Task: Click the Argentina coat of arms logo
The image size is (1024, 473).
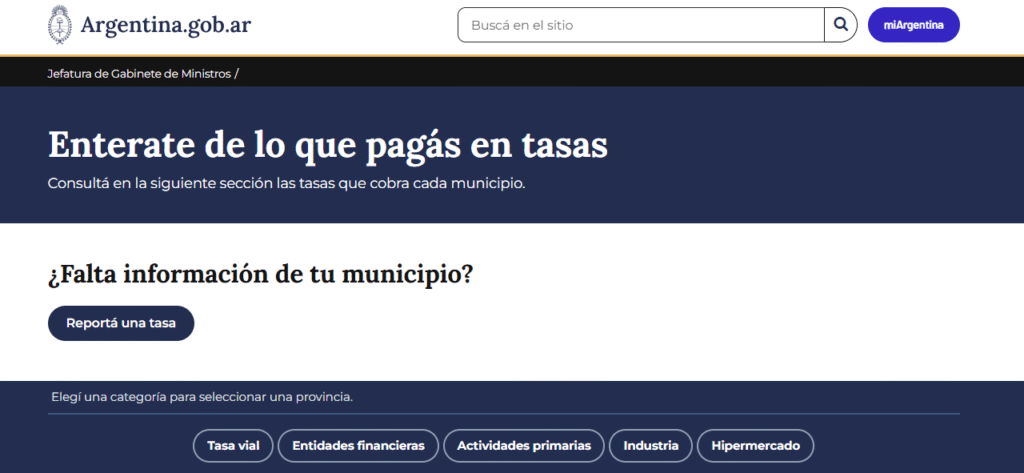Action: [x=60, y=25]
